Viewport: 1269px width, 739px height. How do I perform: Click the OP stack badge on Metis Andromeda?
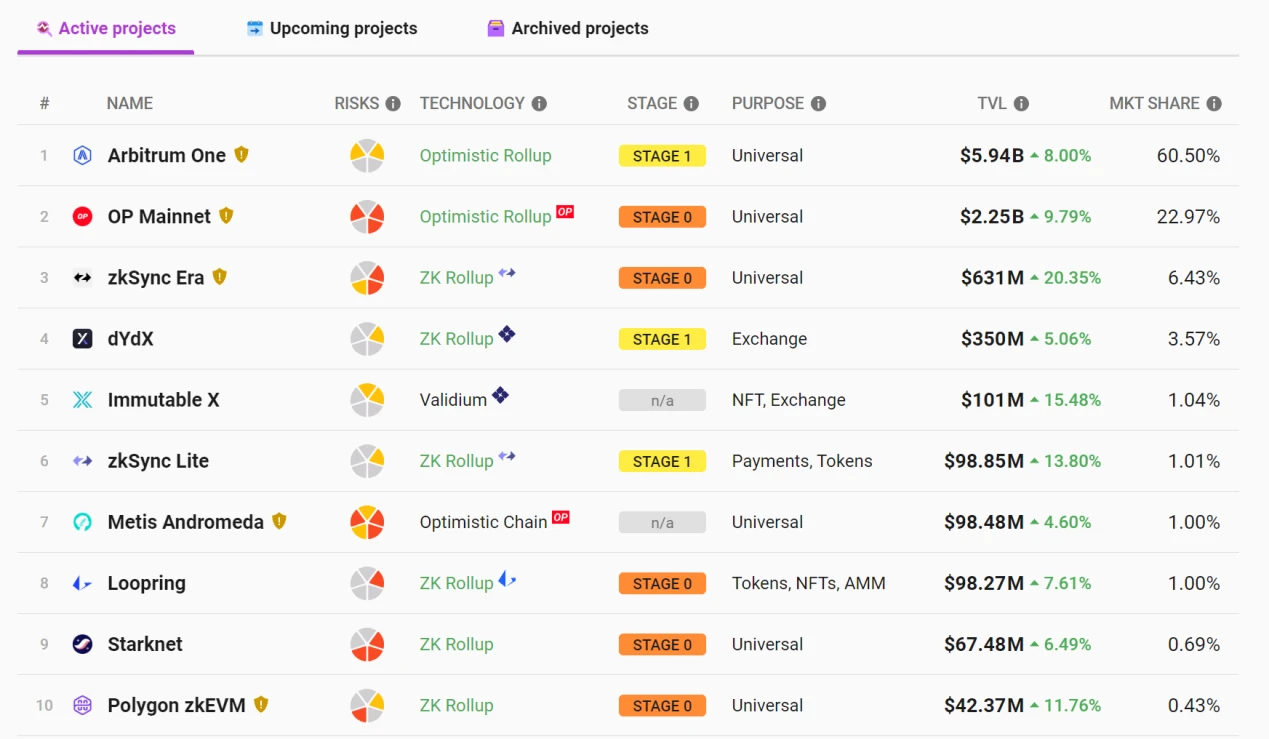point(561,517)
